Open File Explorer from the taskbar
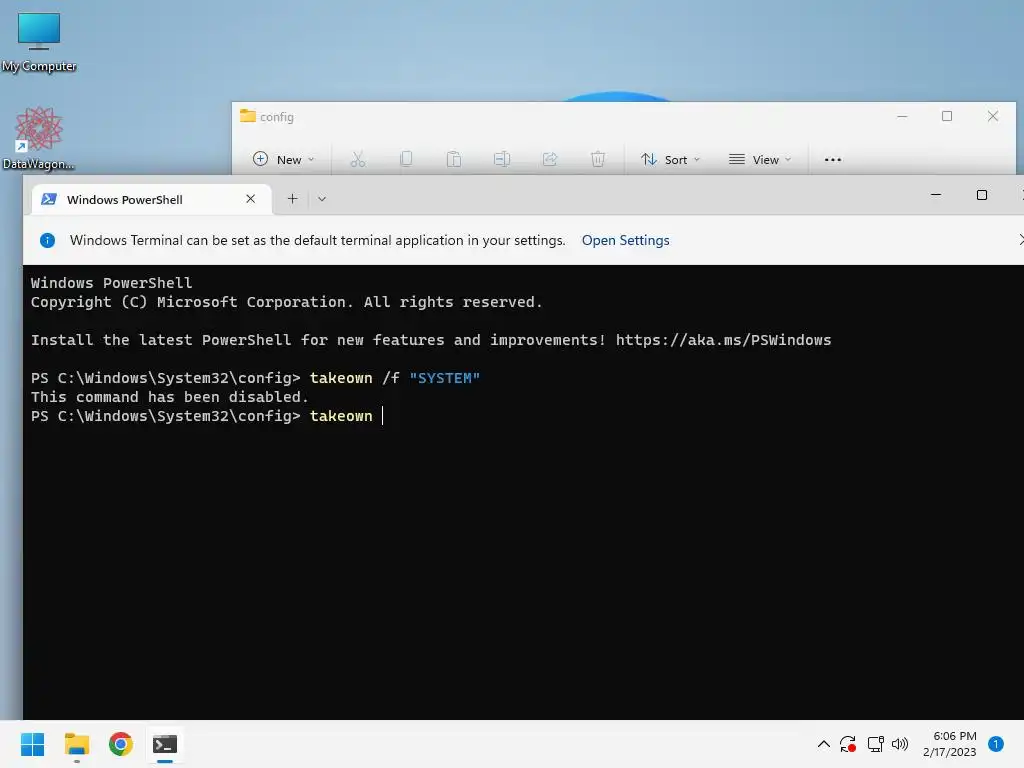Viewport: 1024px width, 768px height. point(76,744)
